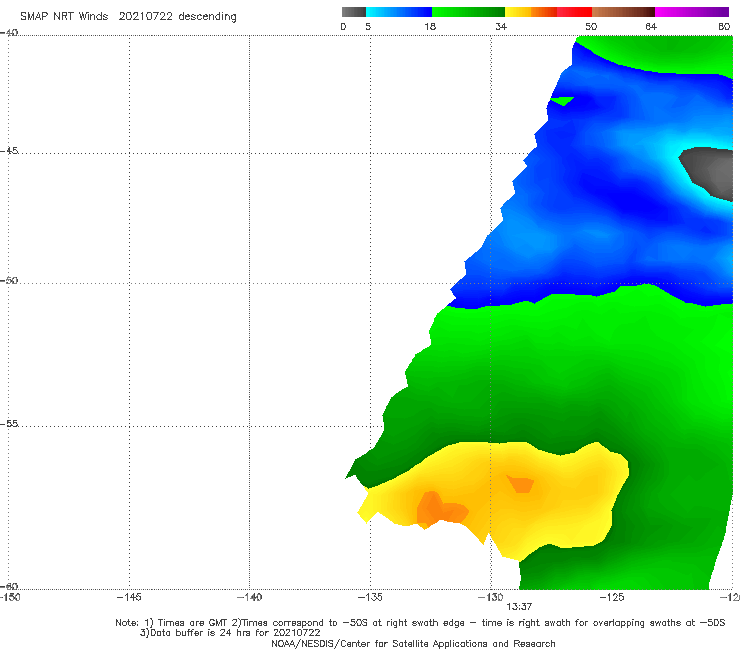Click the small orange wind patch near -129 longitude

521,484
